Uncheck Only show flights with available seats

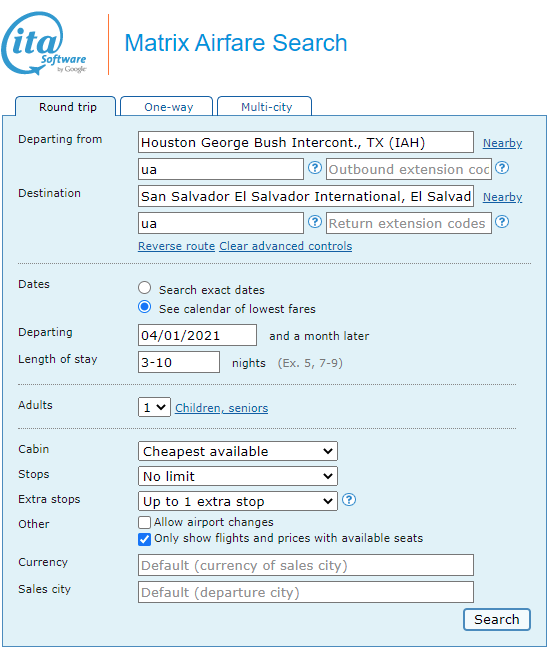[144, 539]
